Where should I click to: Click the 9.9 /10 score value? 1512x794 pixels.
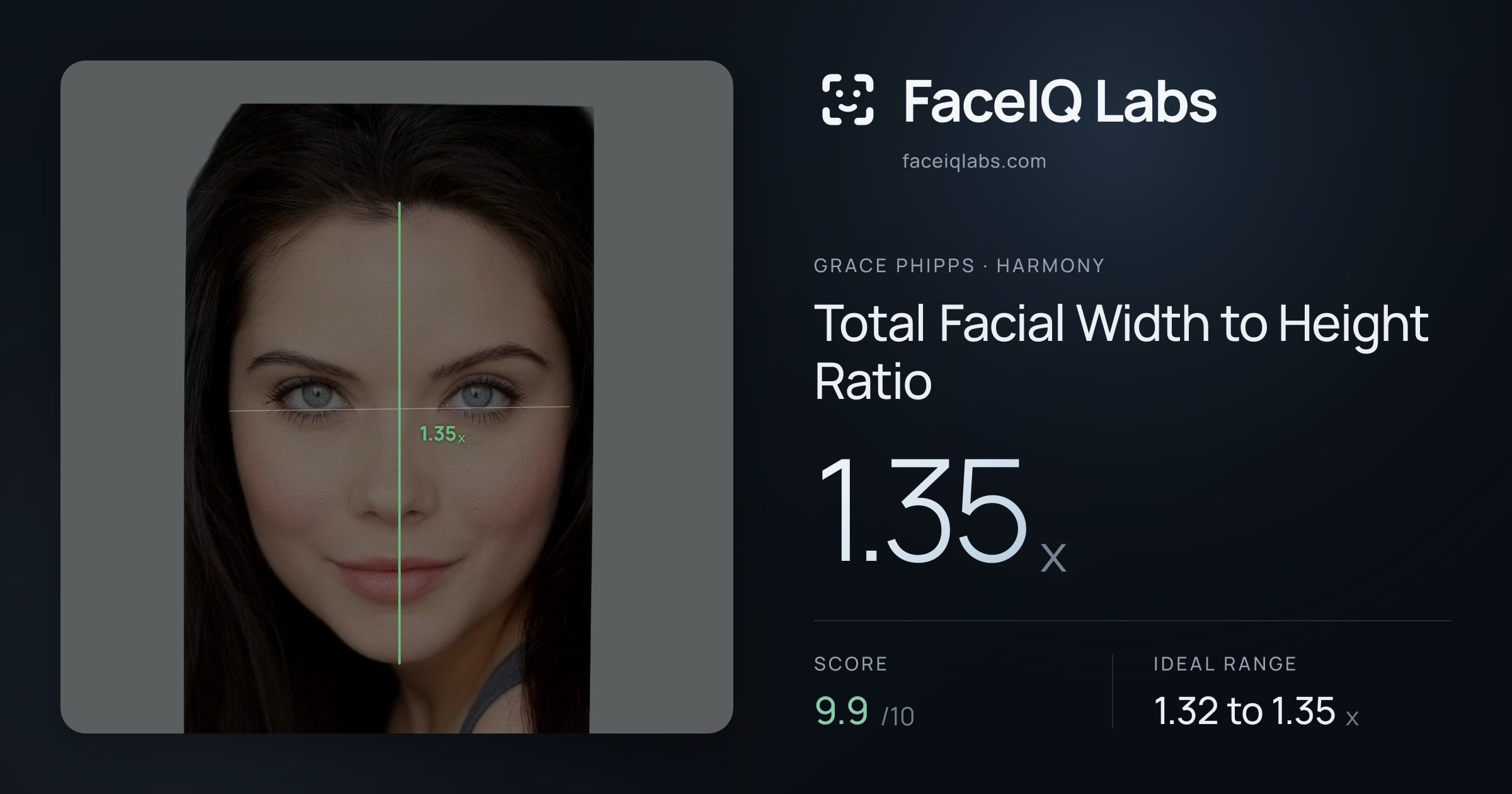coord(864,711)
